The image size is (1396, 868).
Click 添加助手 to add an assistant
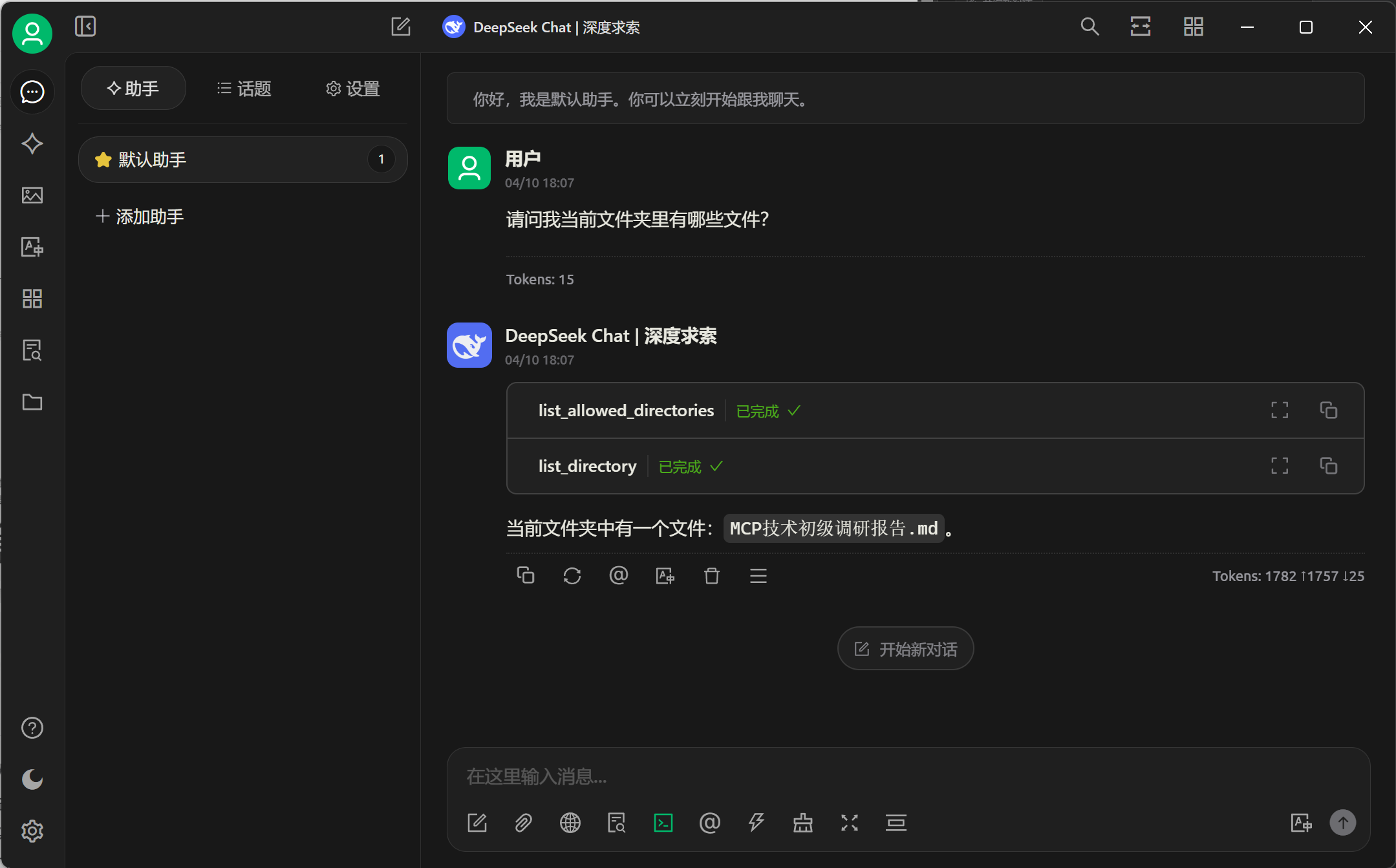point(140,217)
